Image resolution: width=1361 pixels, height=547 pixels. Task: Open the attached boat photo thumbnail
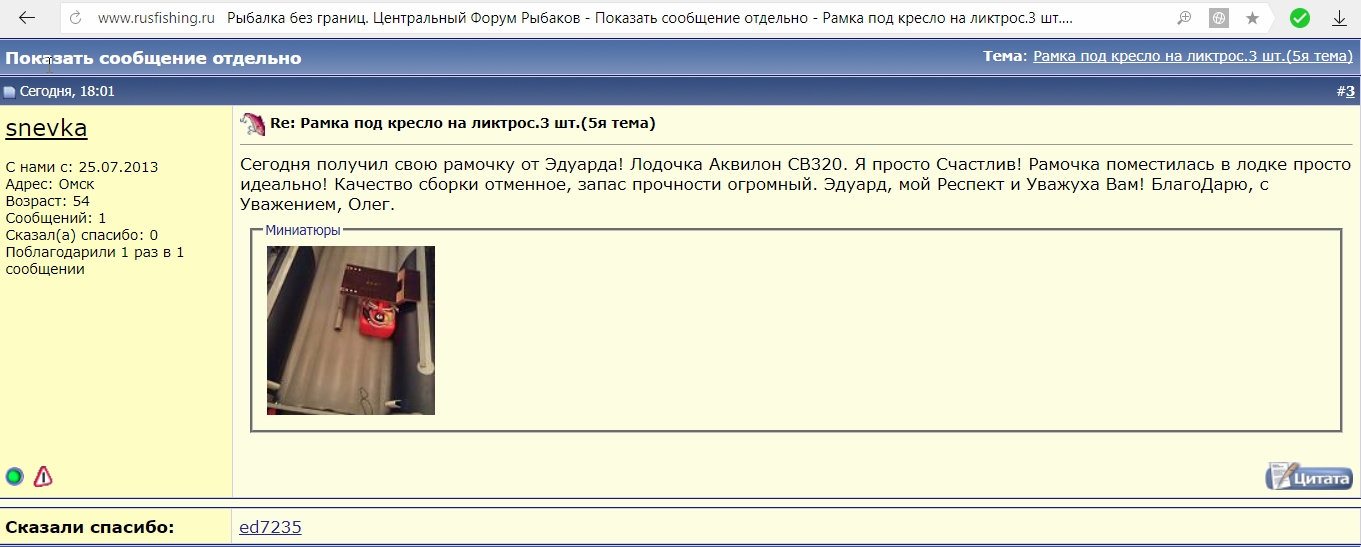(x=350, y=330)
